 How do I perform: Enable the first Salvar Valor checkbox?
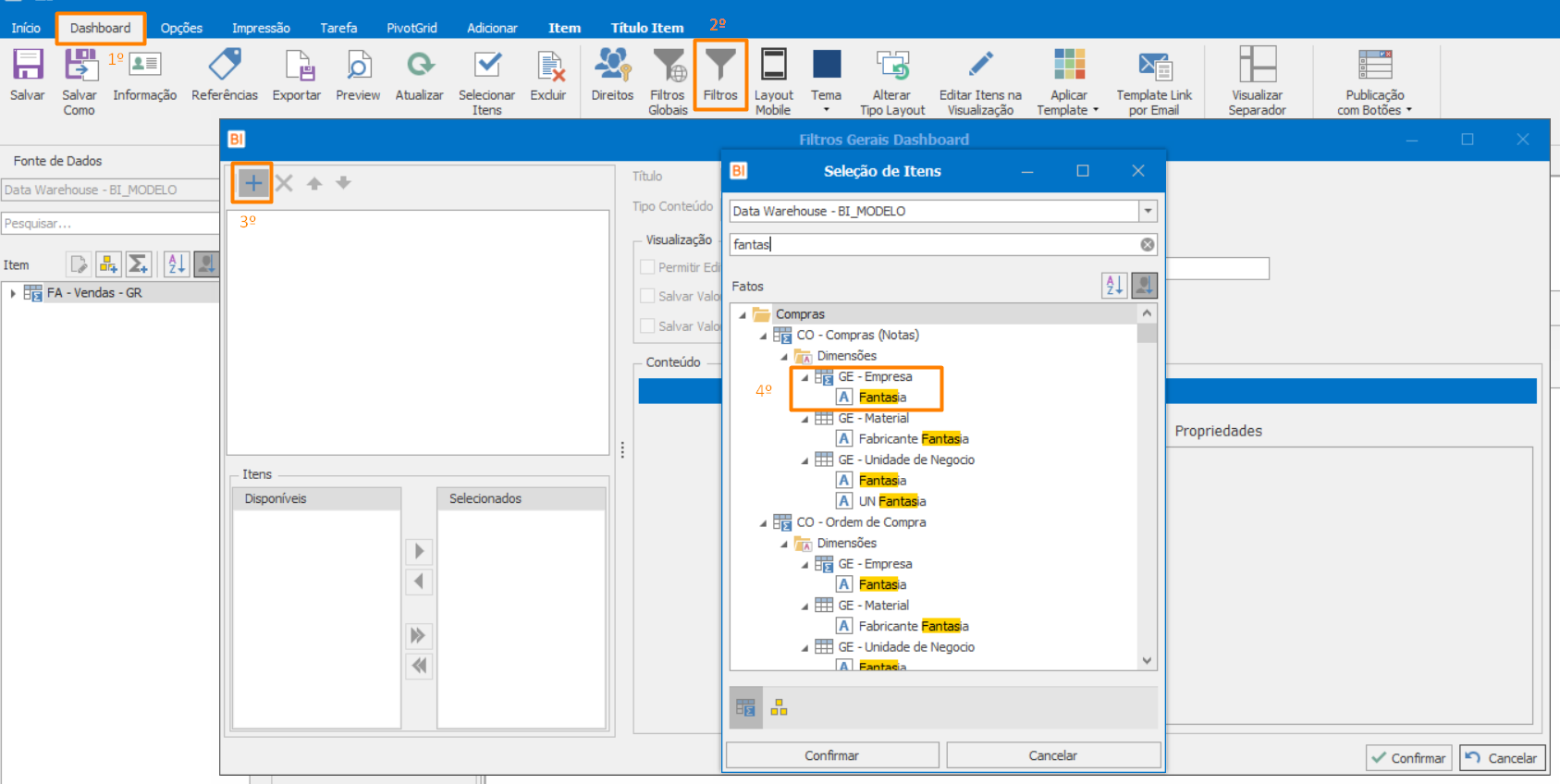[647, 296]
